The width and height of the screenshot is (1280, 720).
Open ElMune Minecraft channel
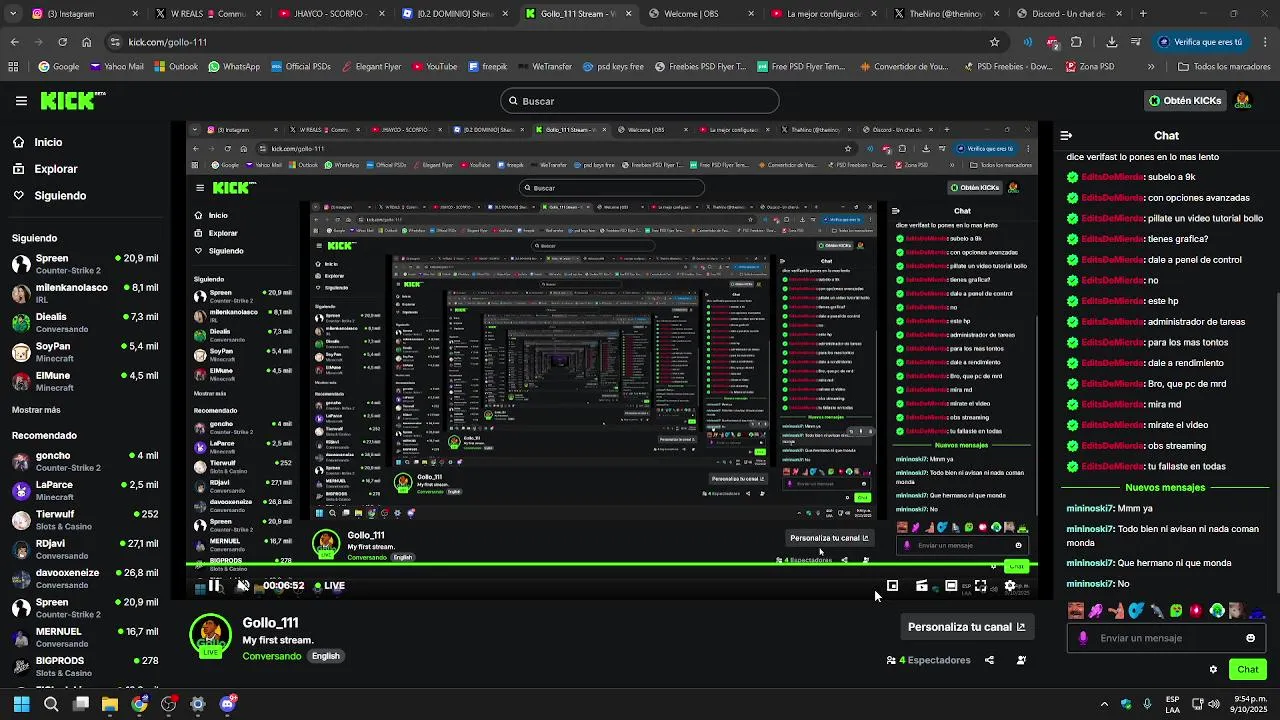86,381
